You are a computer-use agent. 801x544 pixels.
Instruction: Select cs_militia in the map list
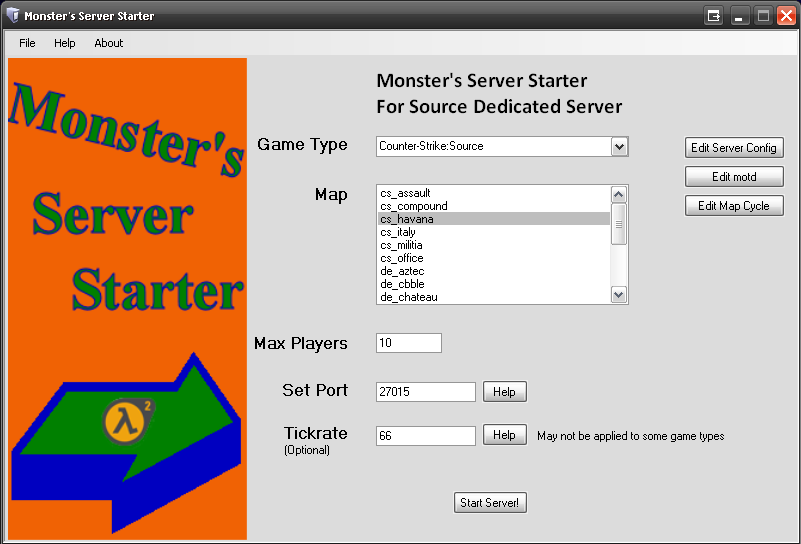click(x=494, y=245)
